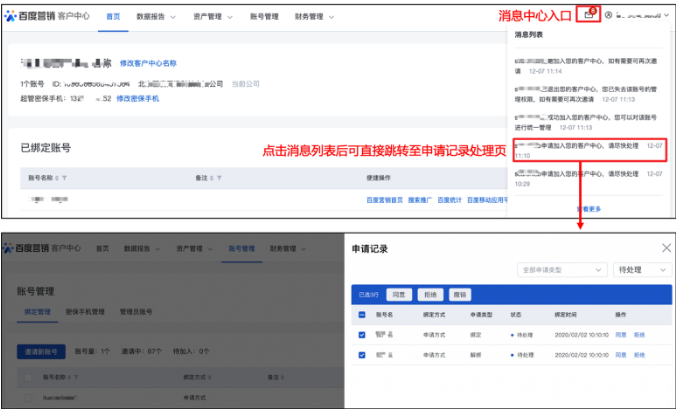
Task: Click 同意 in the 解绑 request row
Action: 621,355
